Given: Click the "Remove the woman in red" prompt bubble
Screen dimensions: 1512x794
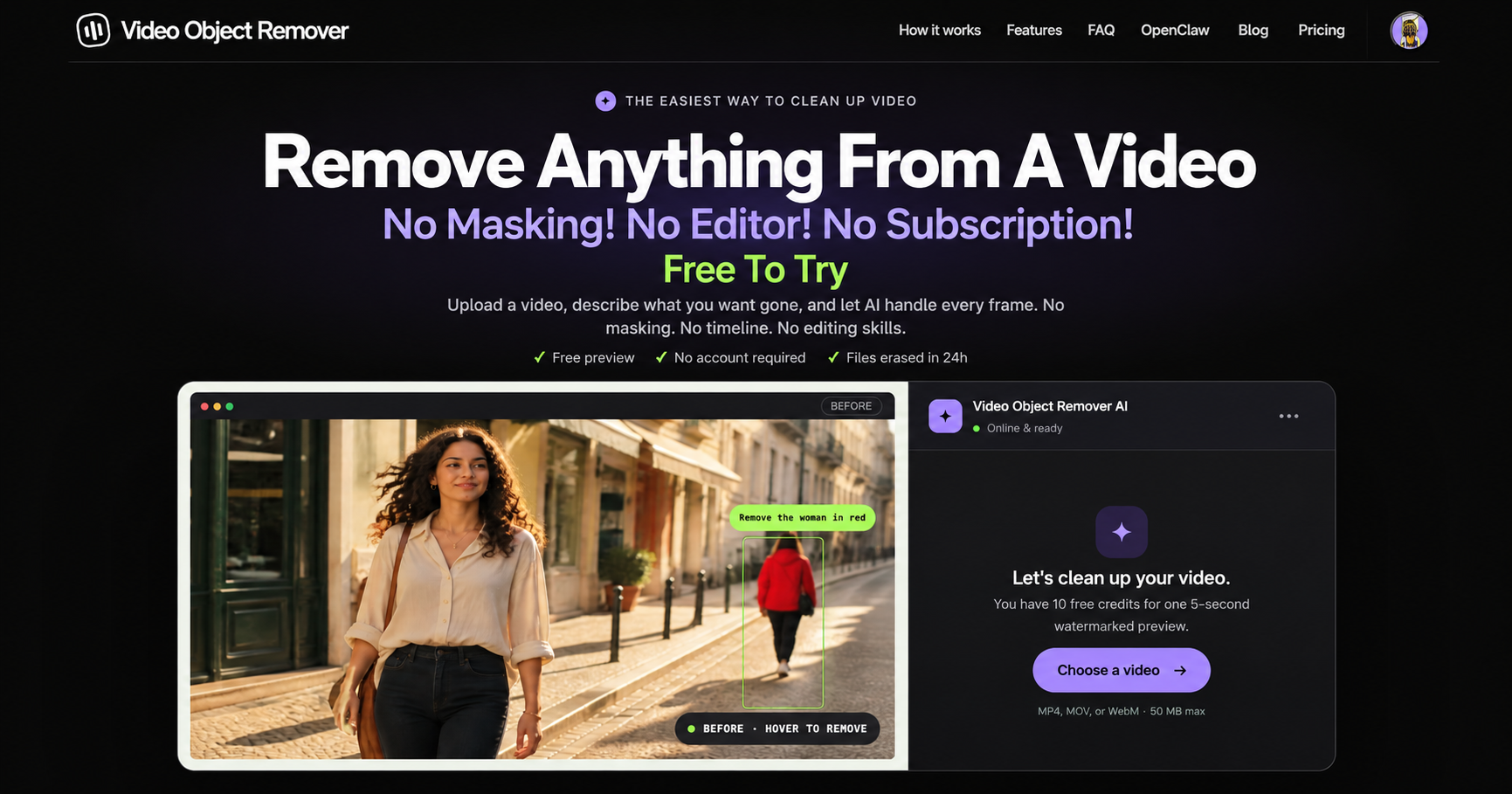Looking at the screenshot, I should [x=802, y=518].
